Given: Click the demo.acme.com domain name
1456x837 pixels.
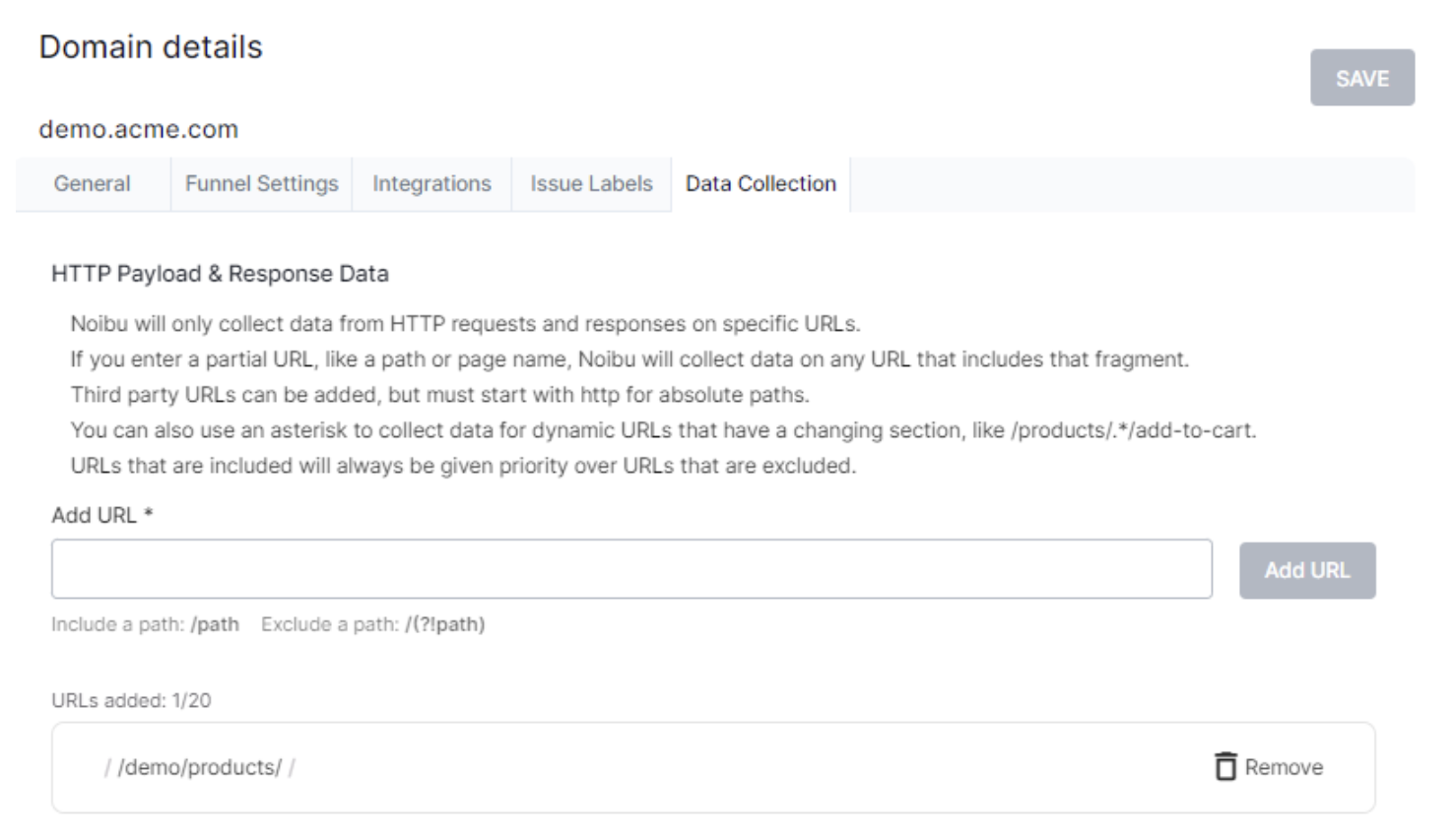Looking at the screenshot, I should (139, 129).
